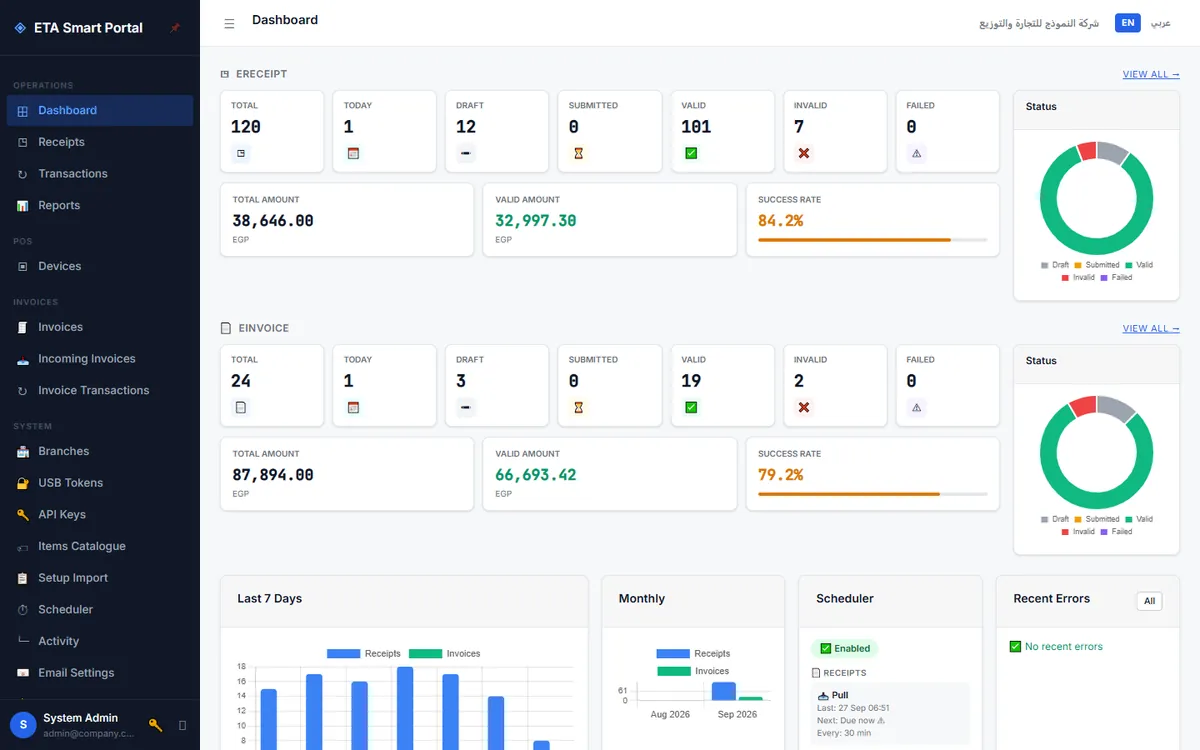This screenshot has height=750, width=1200.
Task: Open Scheduler via its sidebar clock icon
Action: 22,610
